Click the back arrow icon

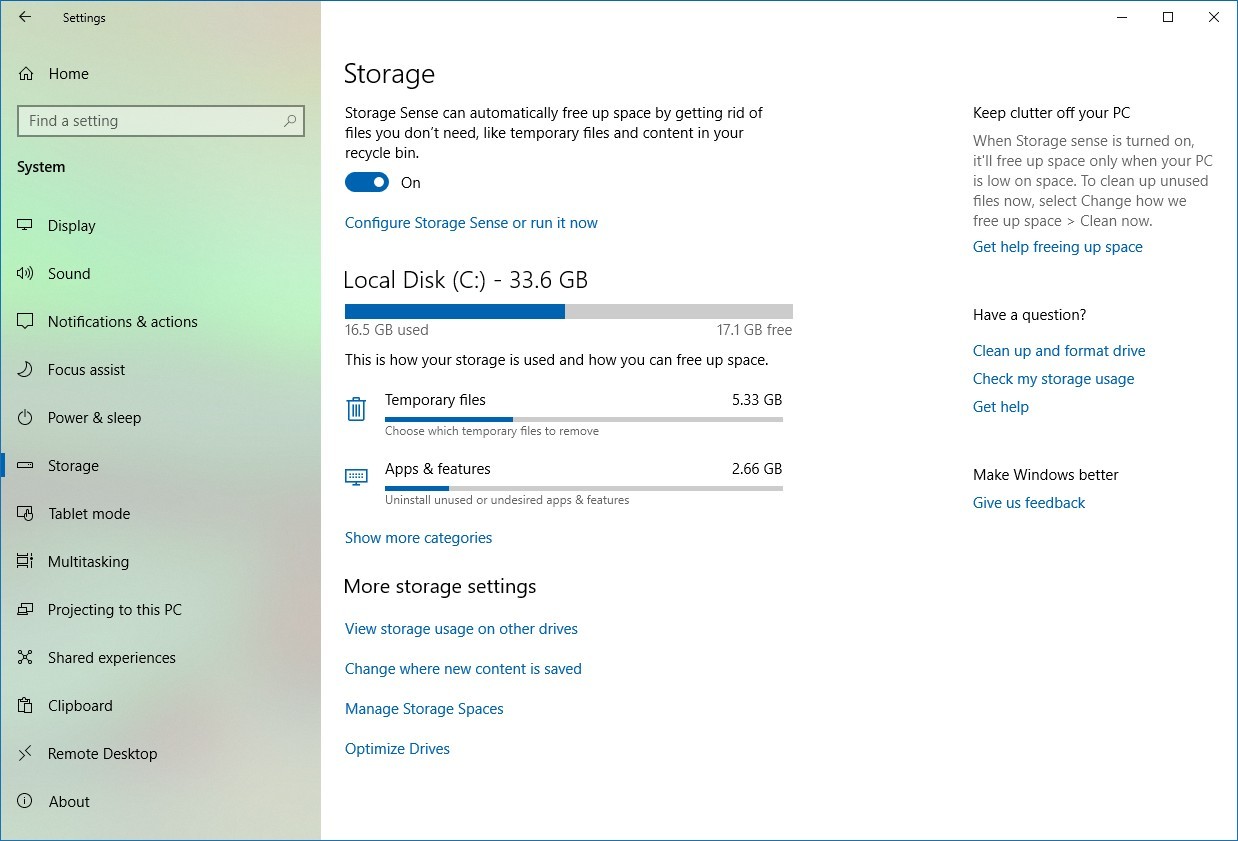tap(25, 17)
